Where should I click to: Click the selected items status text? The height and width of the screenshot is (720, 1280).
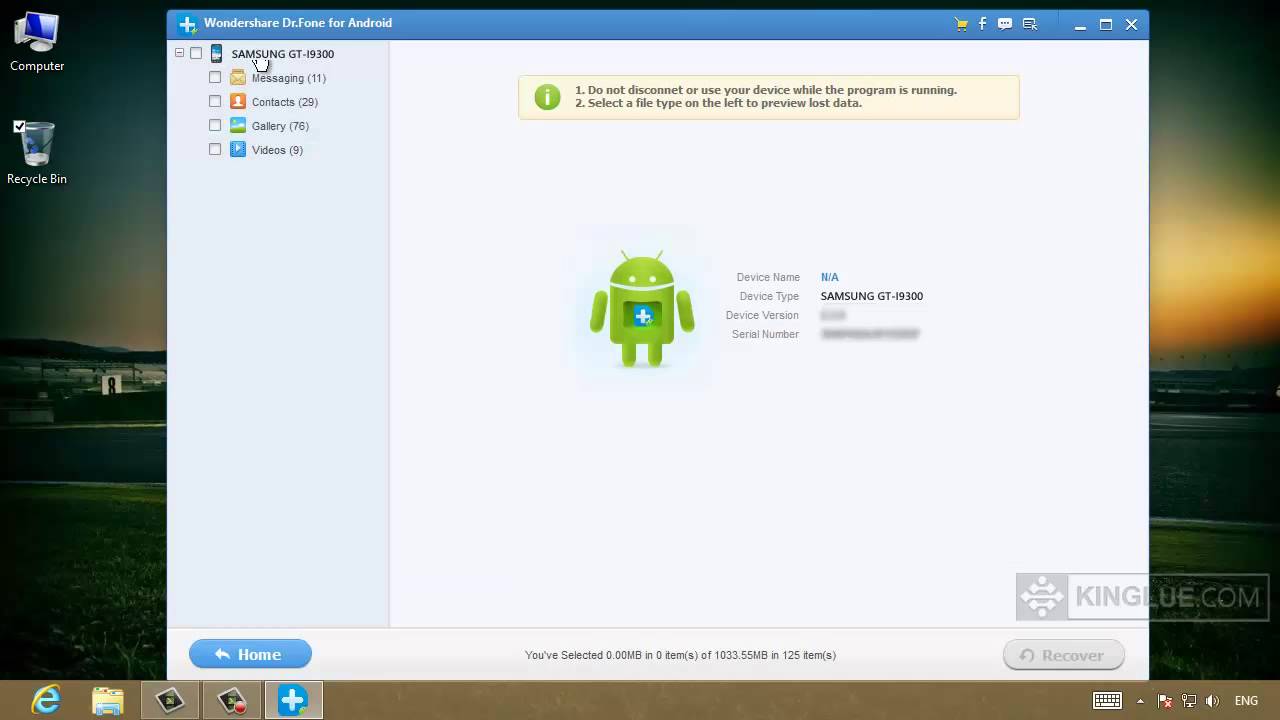pyautogui.click(x=680, y=655)
